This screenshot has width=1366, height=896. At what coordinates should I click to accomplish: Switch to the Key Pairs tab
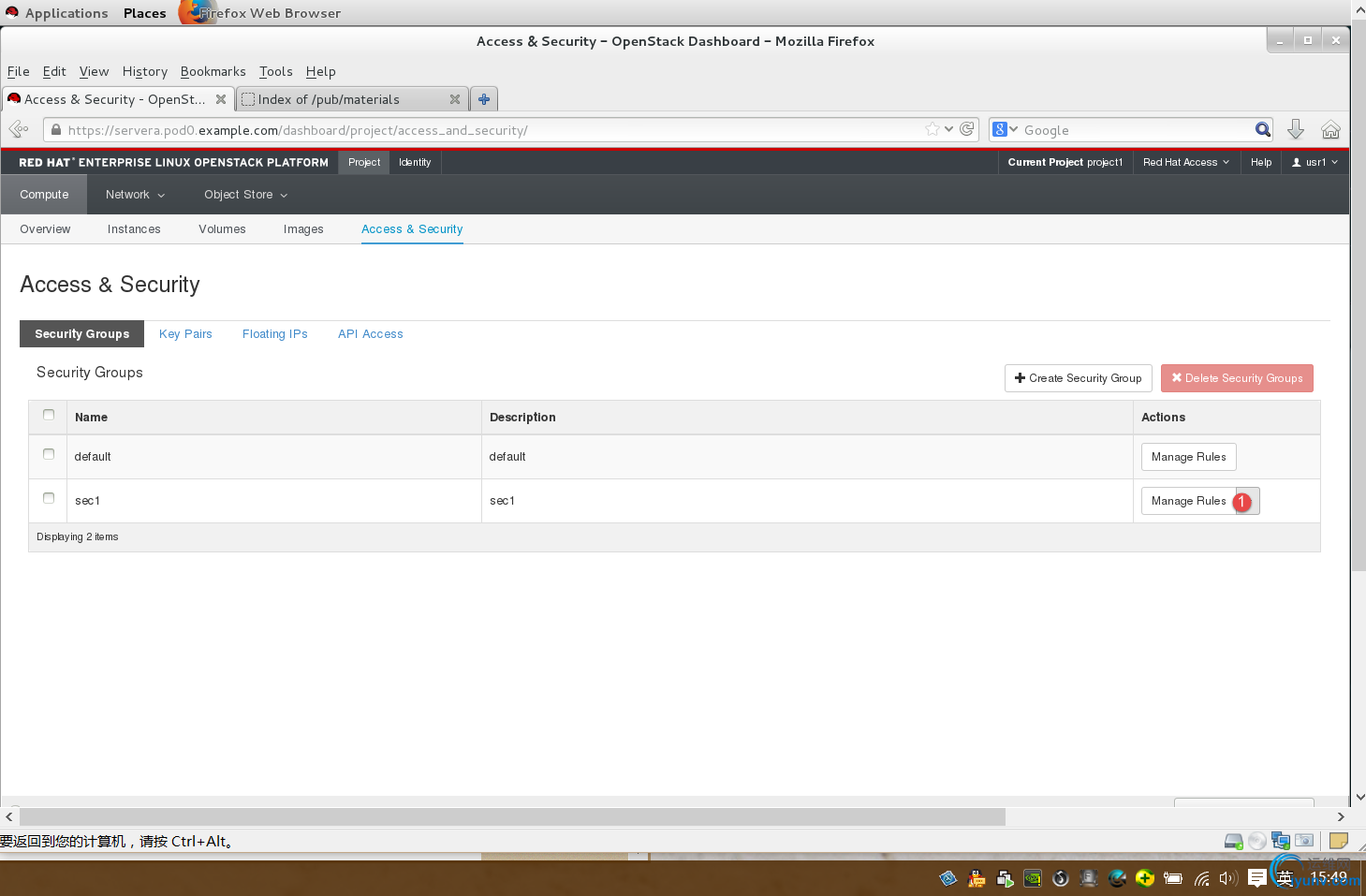pyautogui.click(x=185, y=334)
